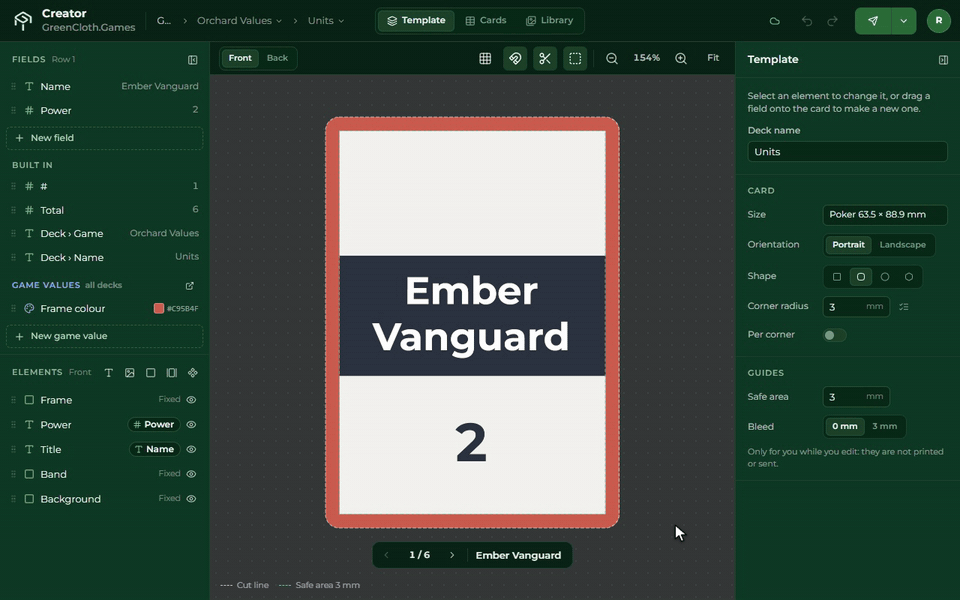Open the Units breadcrumb dropdown
The height and width of the screenshot is (600, 960).
point(326,21)
